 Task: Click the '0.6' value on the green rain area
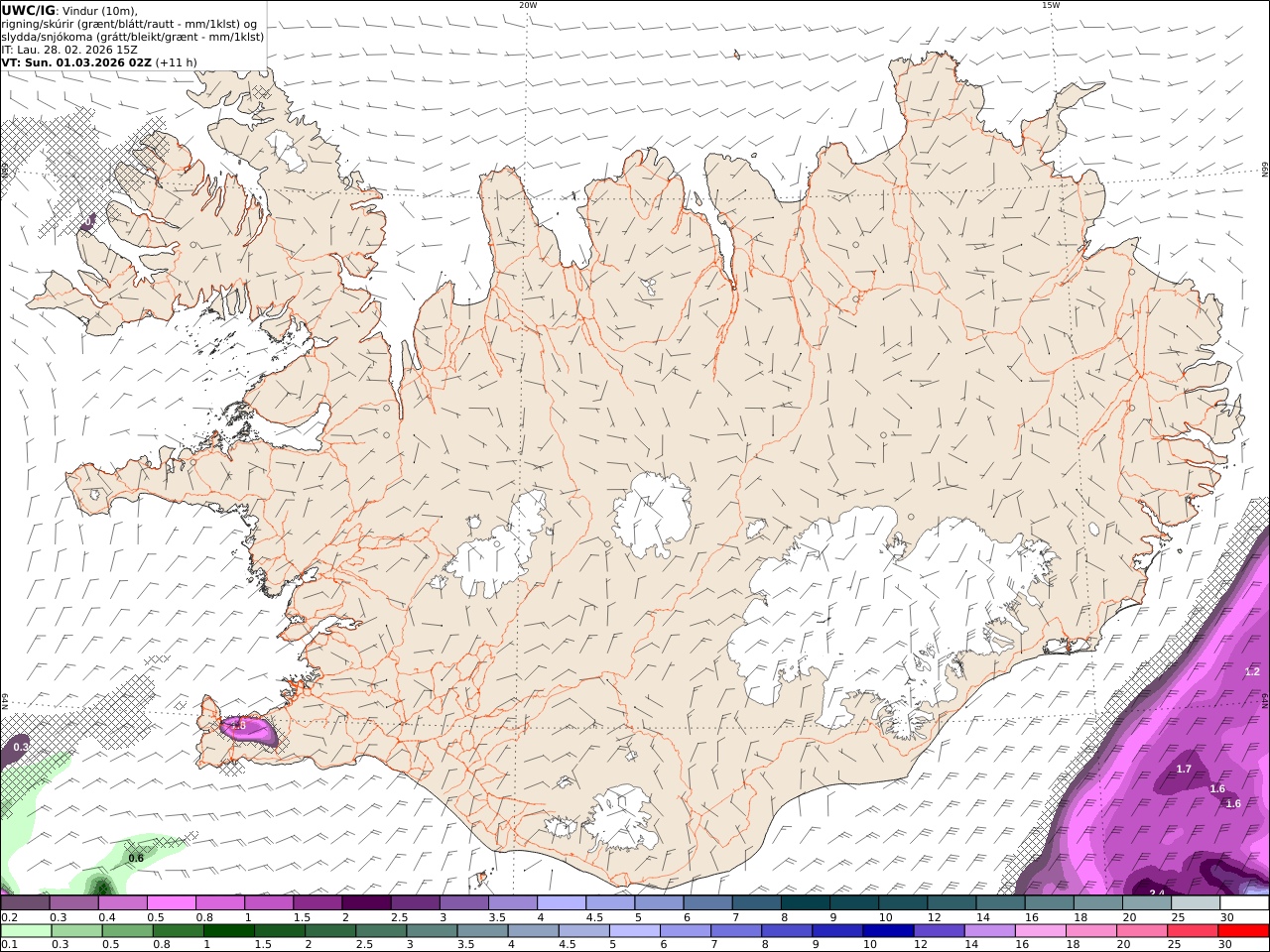136,858
